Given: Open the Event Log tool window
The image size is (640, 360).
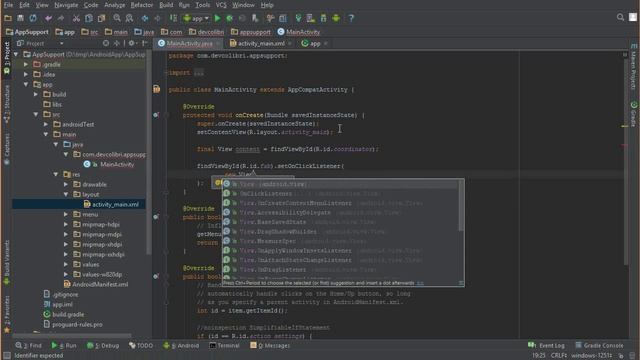Looking at the screenshot, I should pos(546,345).
